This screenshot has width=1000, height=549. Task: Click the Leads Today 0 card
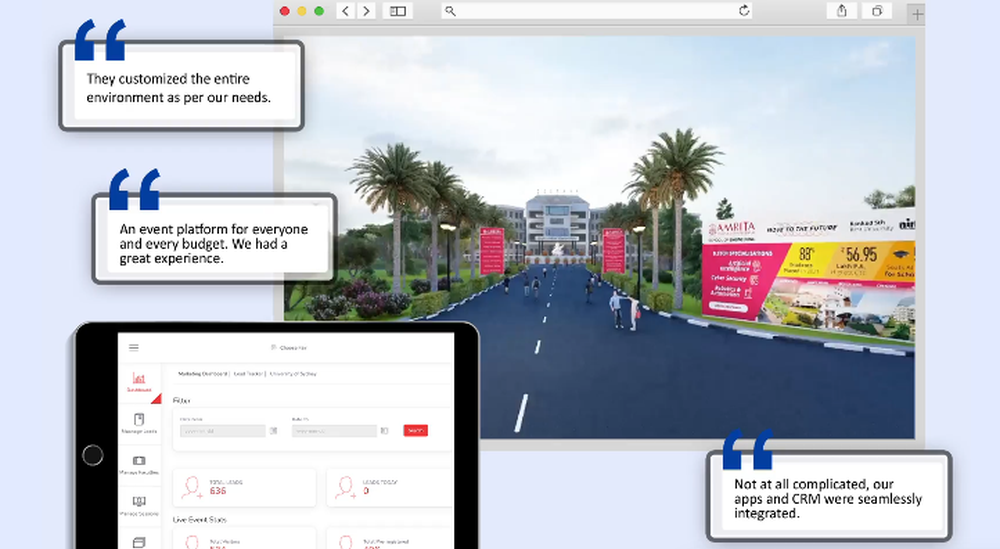coord(390,488)
